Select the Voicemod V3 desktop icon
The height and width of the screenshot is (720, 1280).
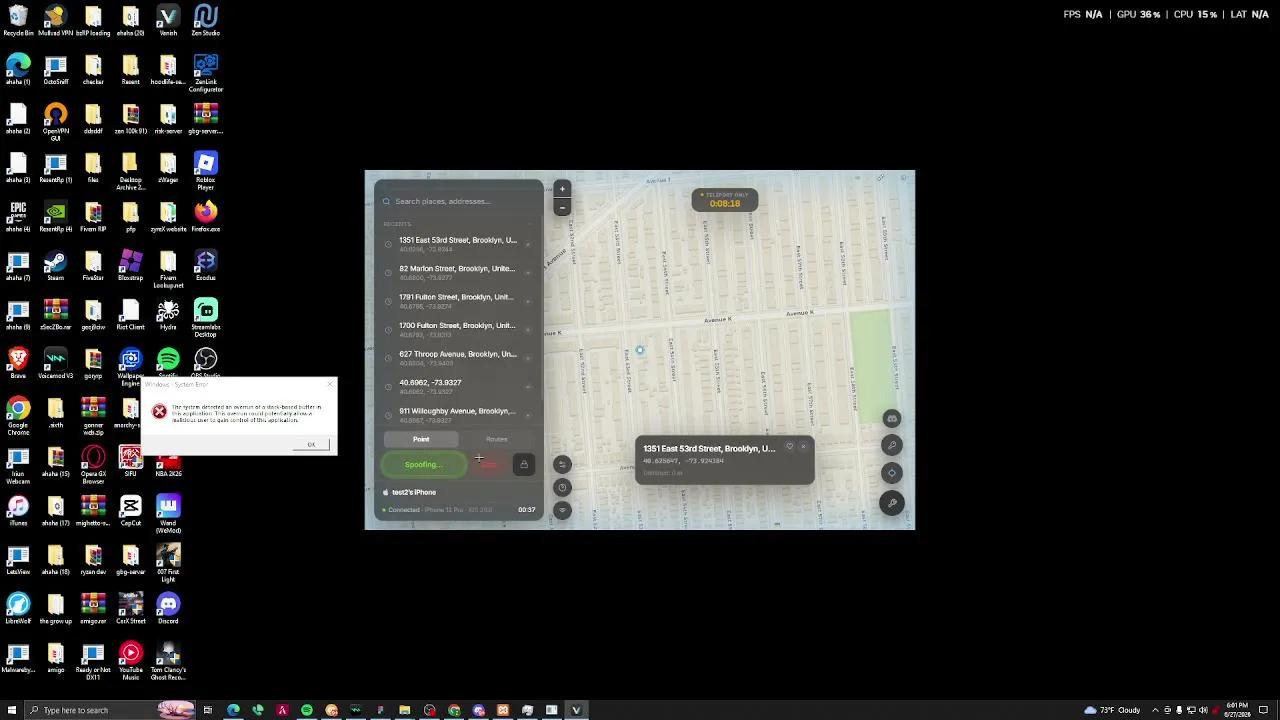coord(55,363)
